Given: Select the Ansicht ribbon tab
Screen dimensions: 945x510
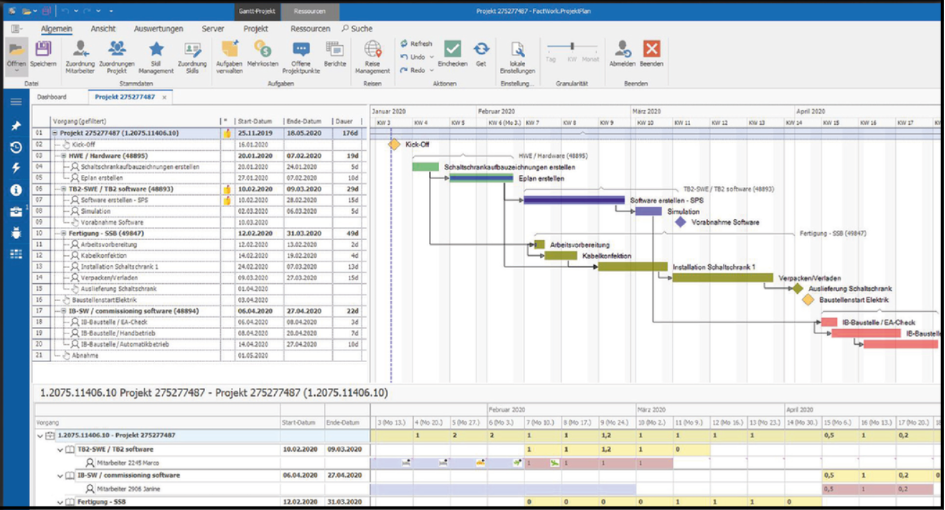Looking at the screenshot, I should pos(103,28).
